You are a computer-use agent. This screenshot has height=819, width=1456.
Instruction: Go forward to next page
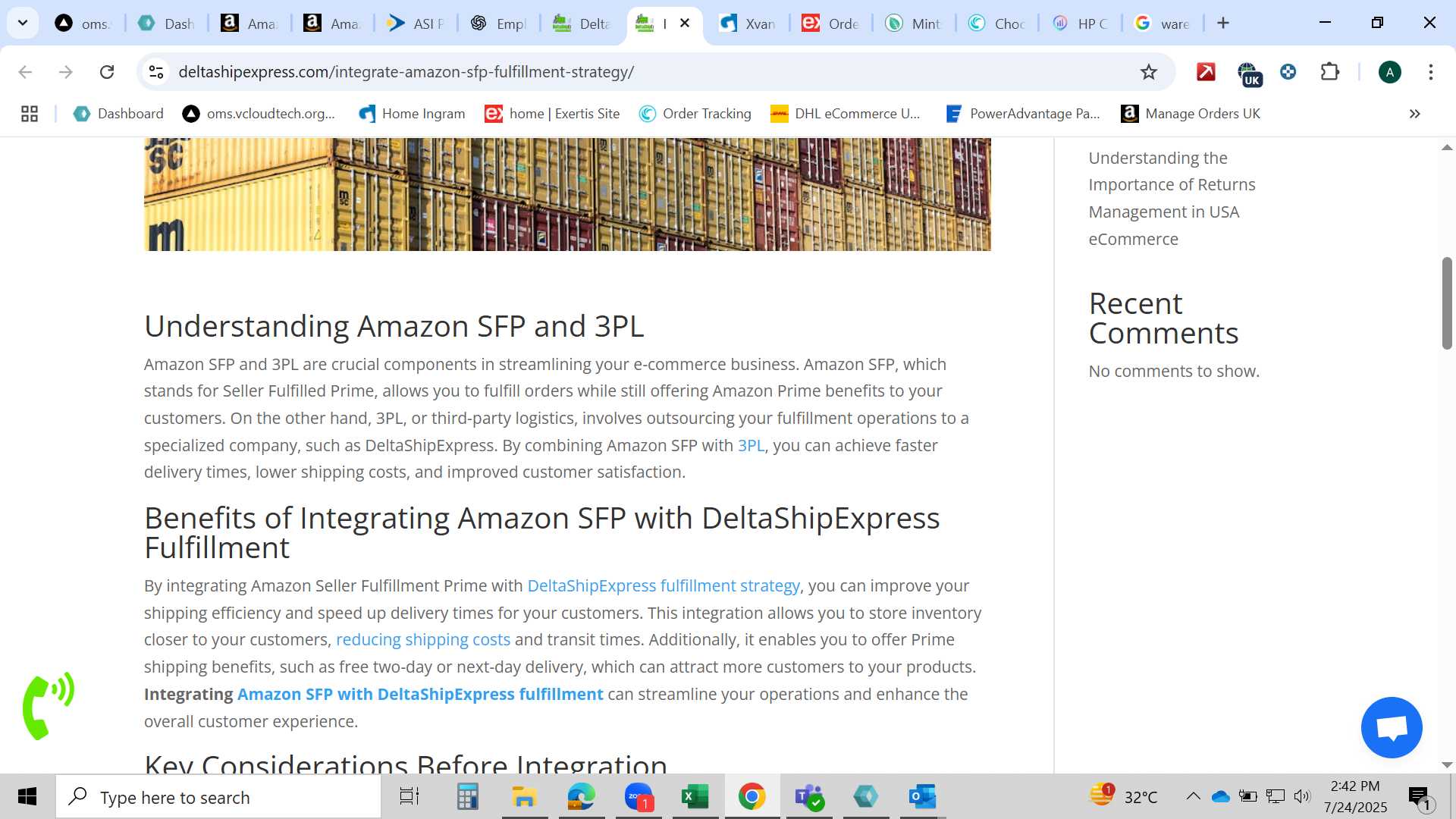pos(66,72)
